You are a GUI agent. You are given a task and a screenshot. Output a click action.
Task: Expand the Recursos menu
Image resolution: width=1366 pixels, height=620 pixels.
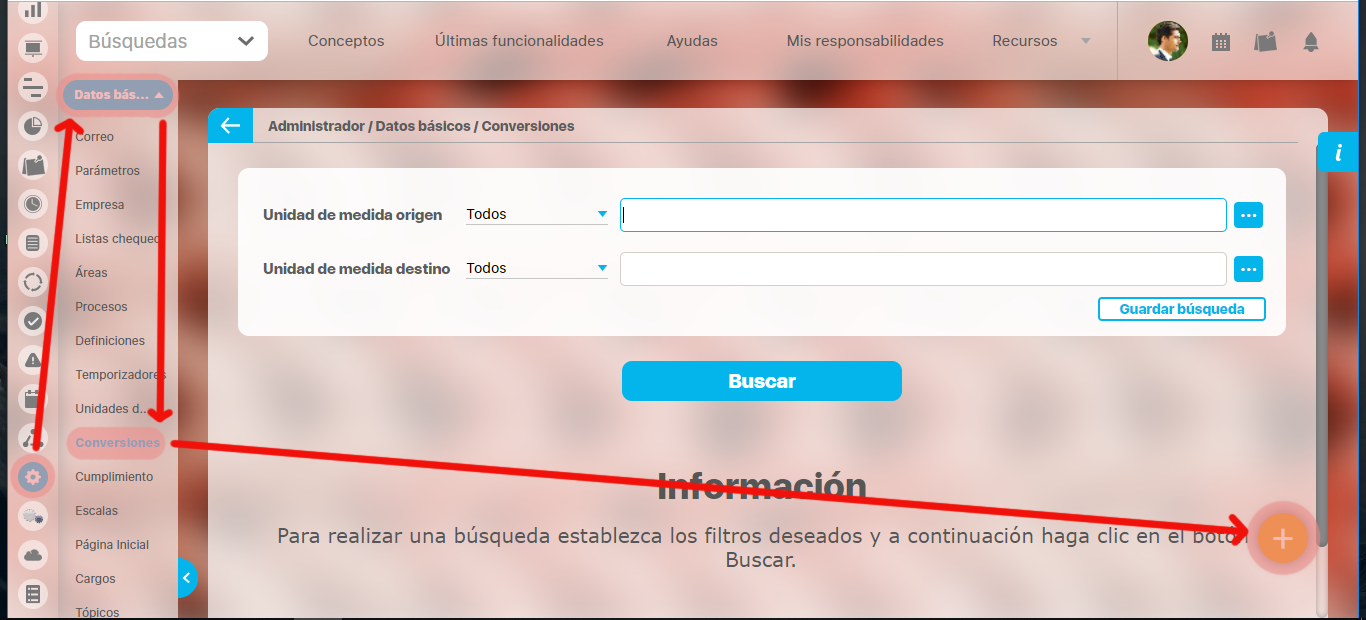point(1040,41)
